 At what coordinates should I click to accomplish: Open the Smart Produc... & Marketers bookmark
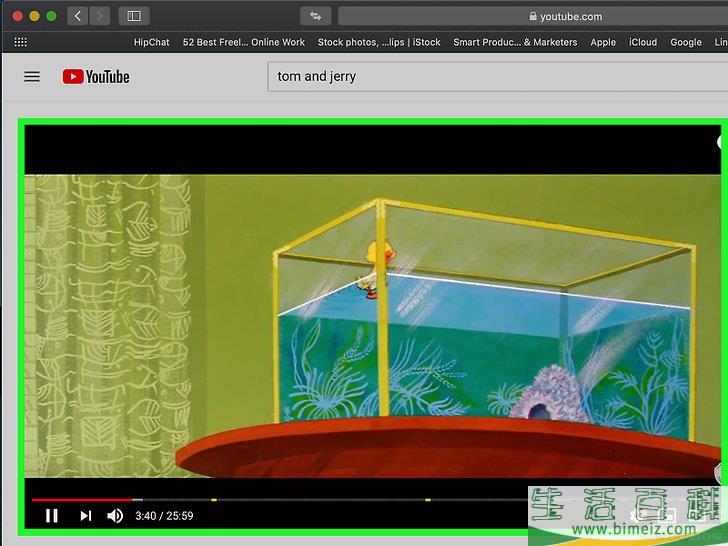coord(515,42)
